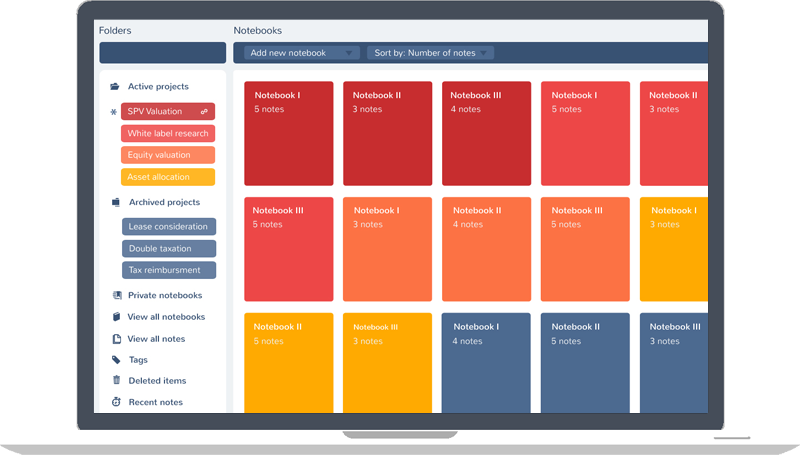Click the Deleted items trash icon
Screen dimensions: 800x455
[x=117, y=381]
